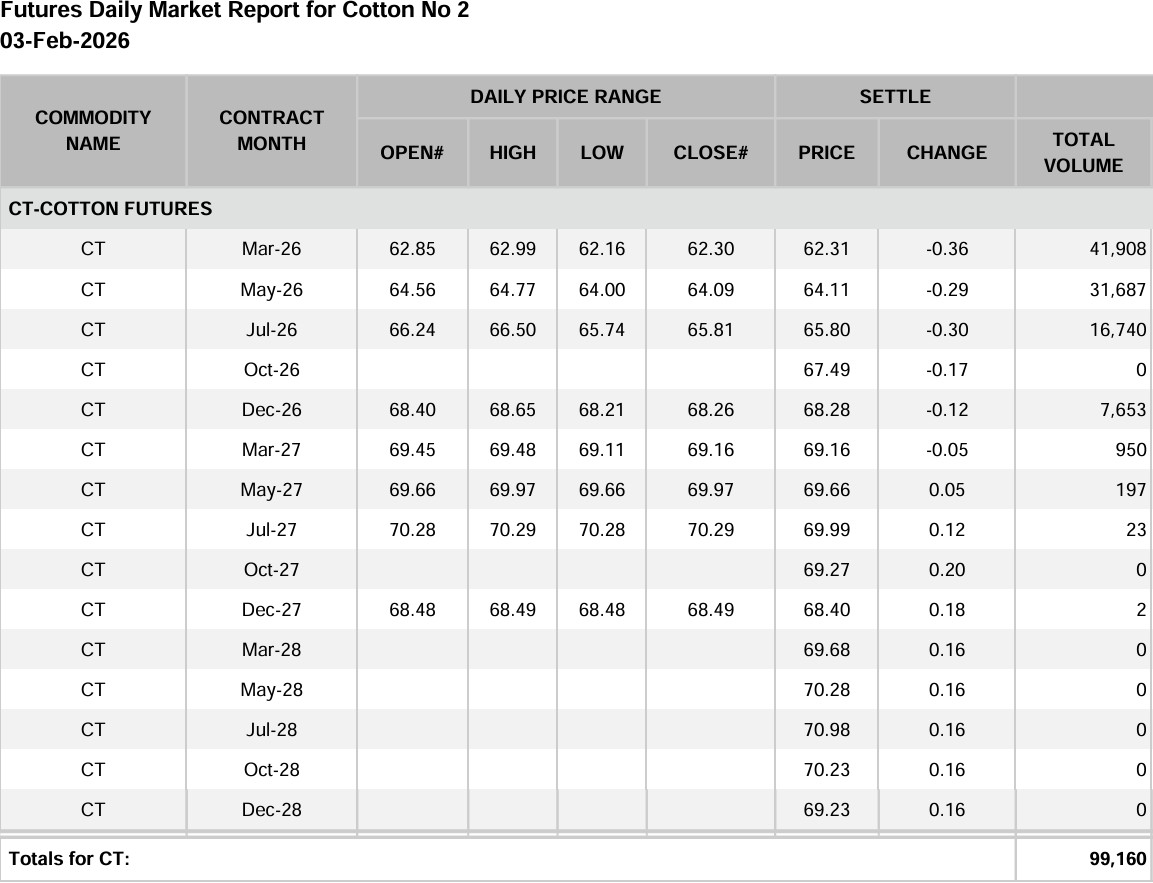Click the COMMODITY NAME column header

tap(93, 131)
